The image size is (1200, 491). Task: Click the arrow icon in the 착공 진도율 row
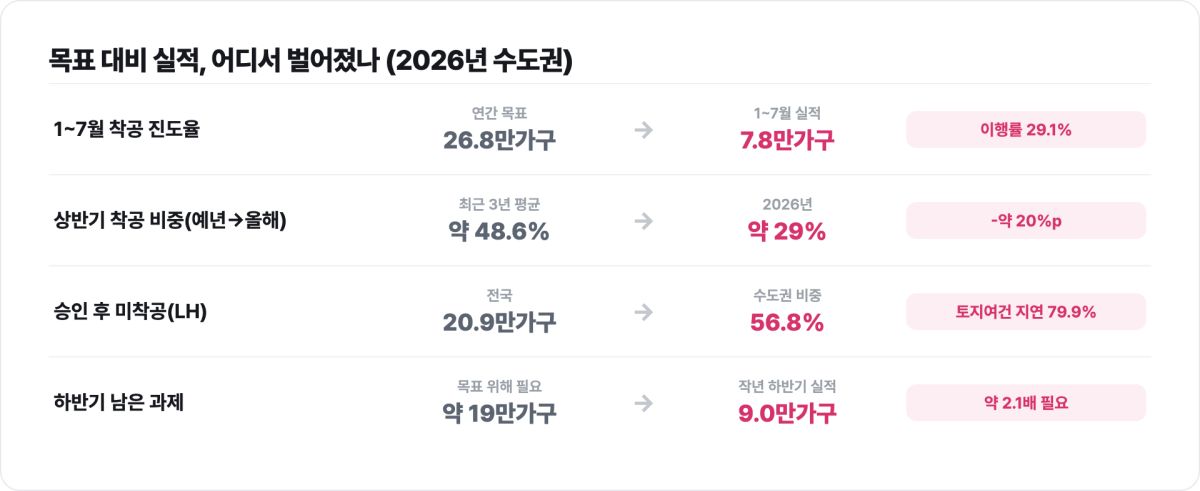coord(643,130)
